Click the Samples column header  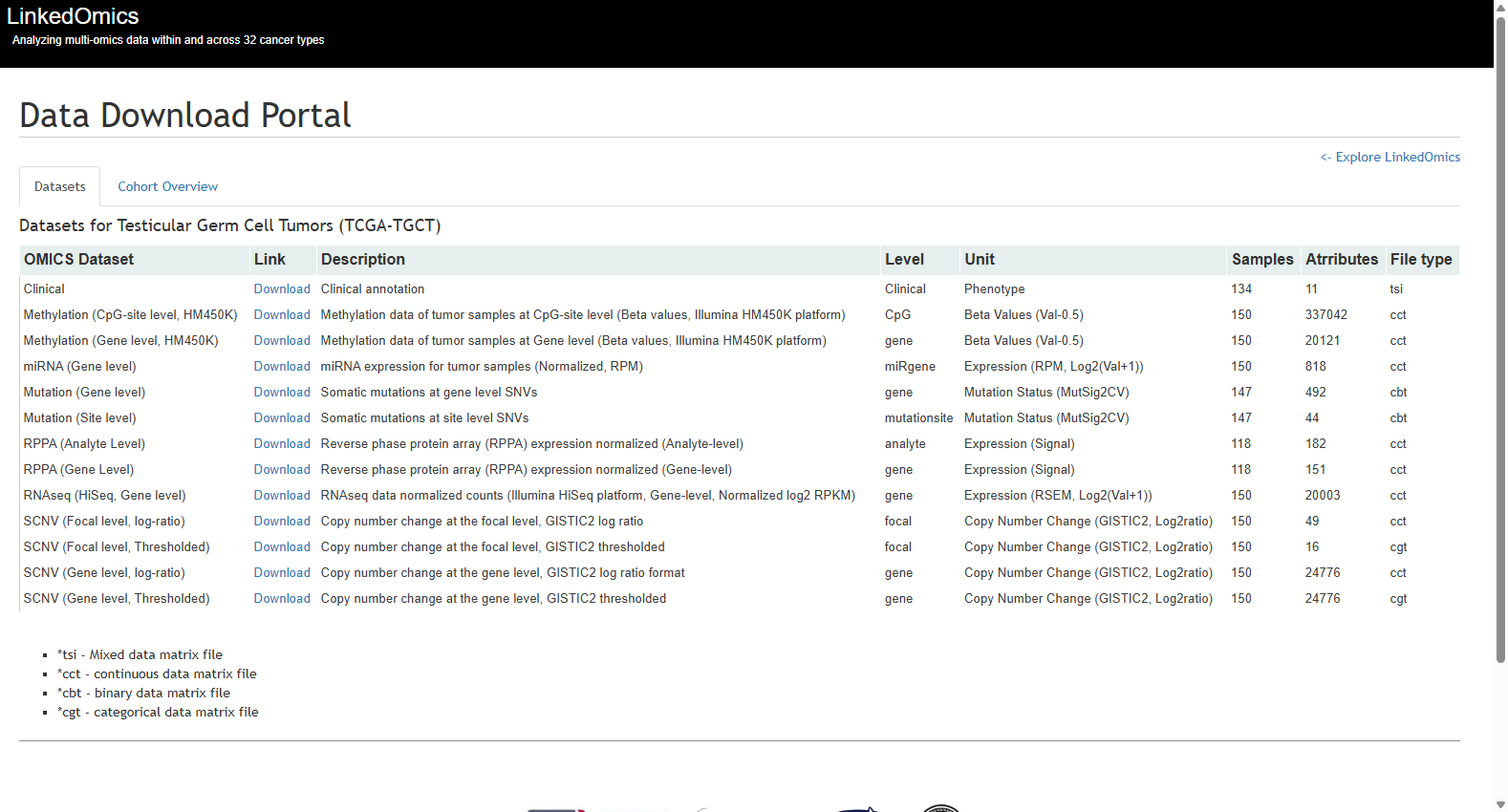pos(1262,259)
